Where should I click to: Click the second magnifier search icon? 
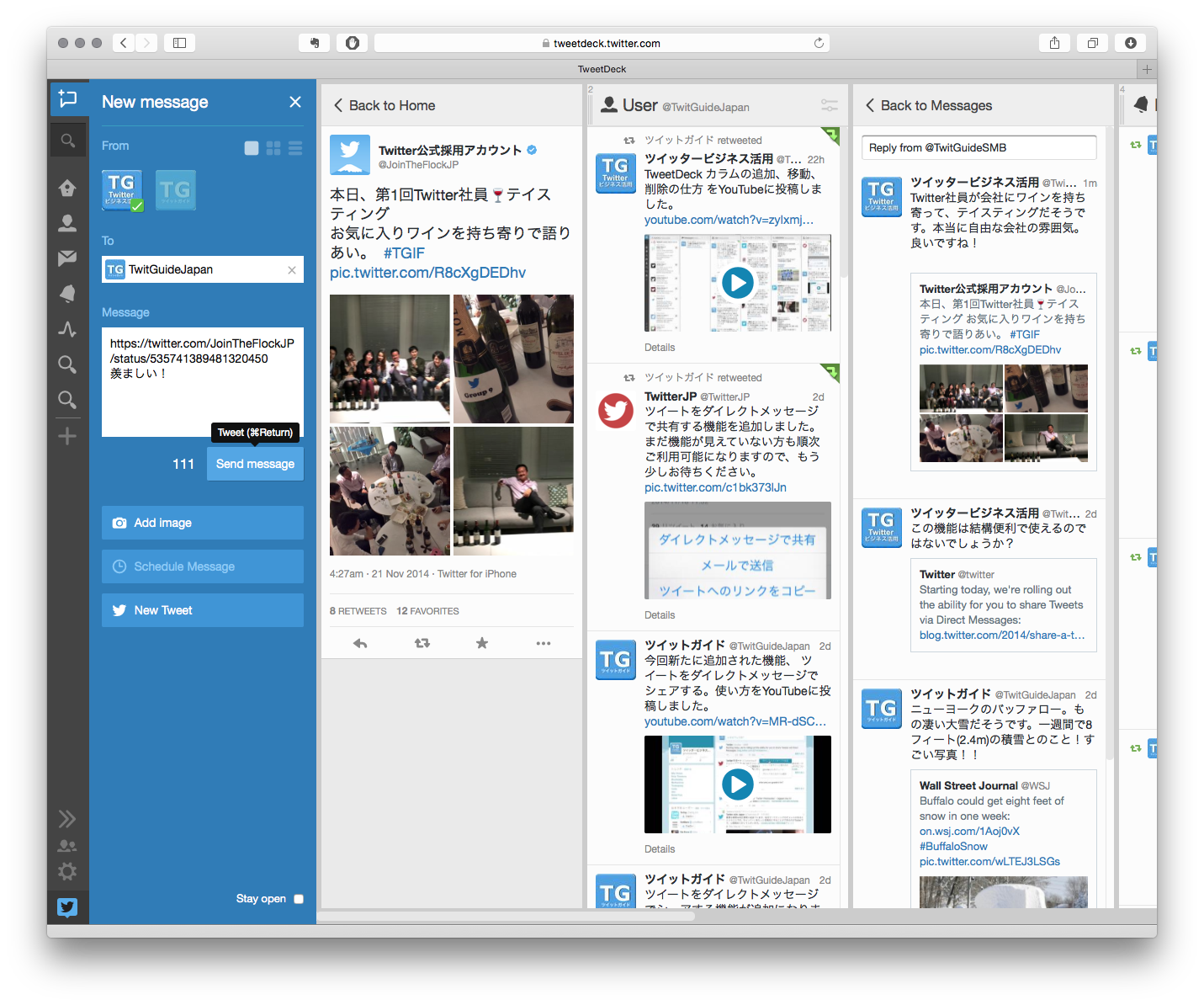(x=67, y=400)
